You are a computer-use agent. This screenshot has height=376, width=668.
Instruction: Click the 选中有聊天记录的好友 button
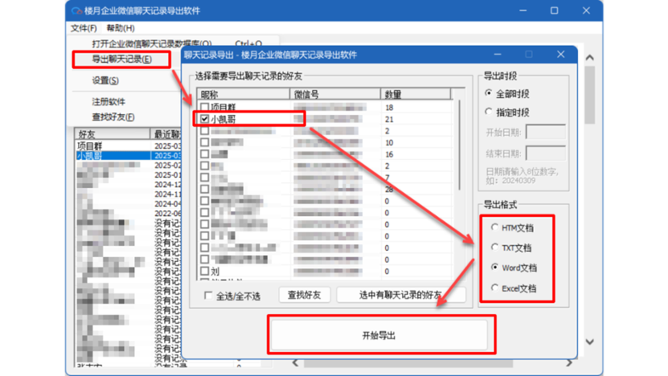401,295
